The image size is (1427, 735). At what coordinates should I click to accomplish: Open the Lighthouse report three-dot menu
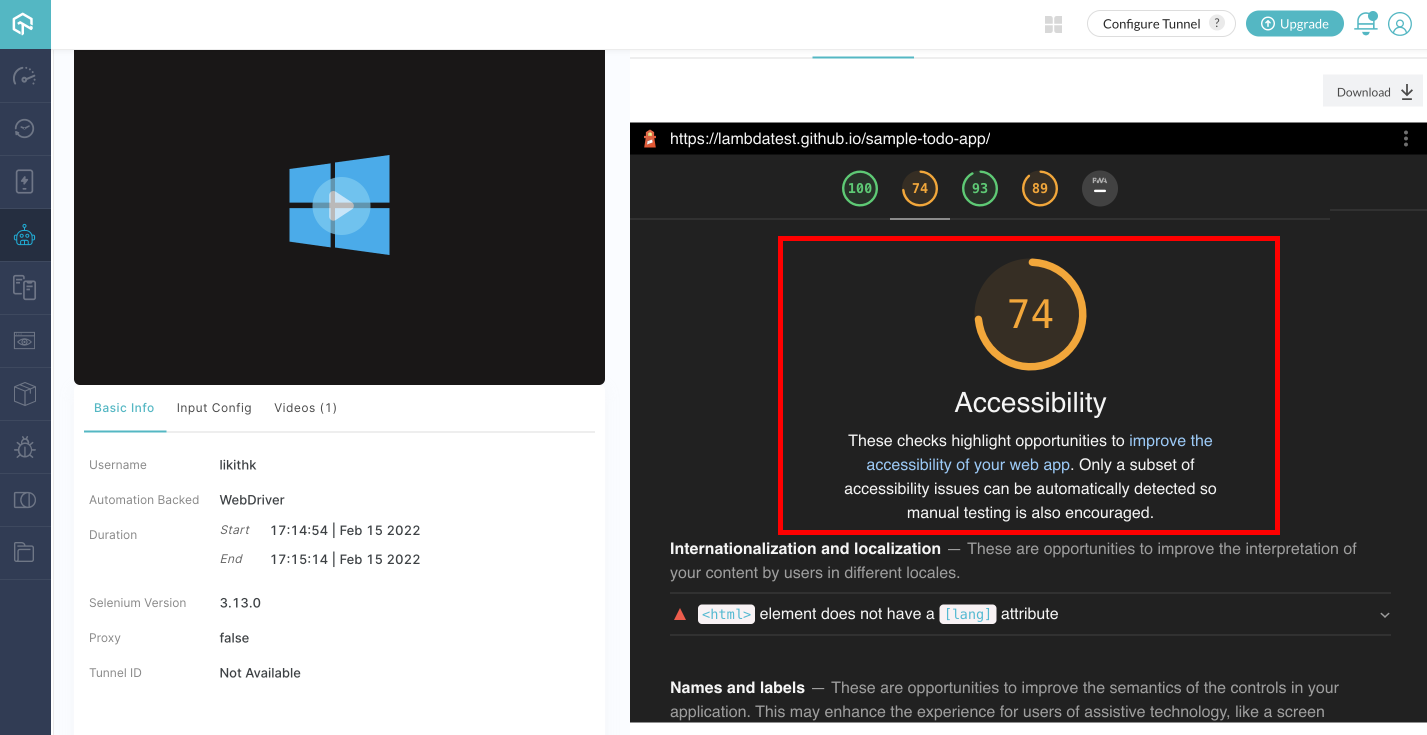tap(1406, 139)
